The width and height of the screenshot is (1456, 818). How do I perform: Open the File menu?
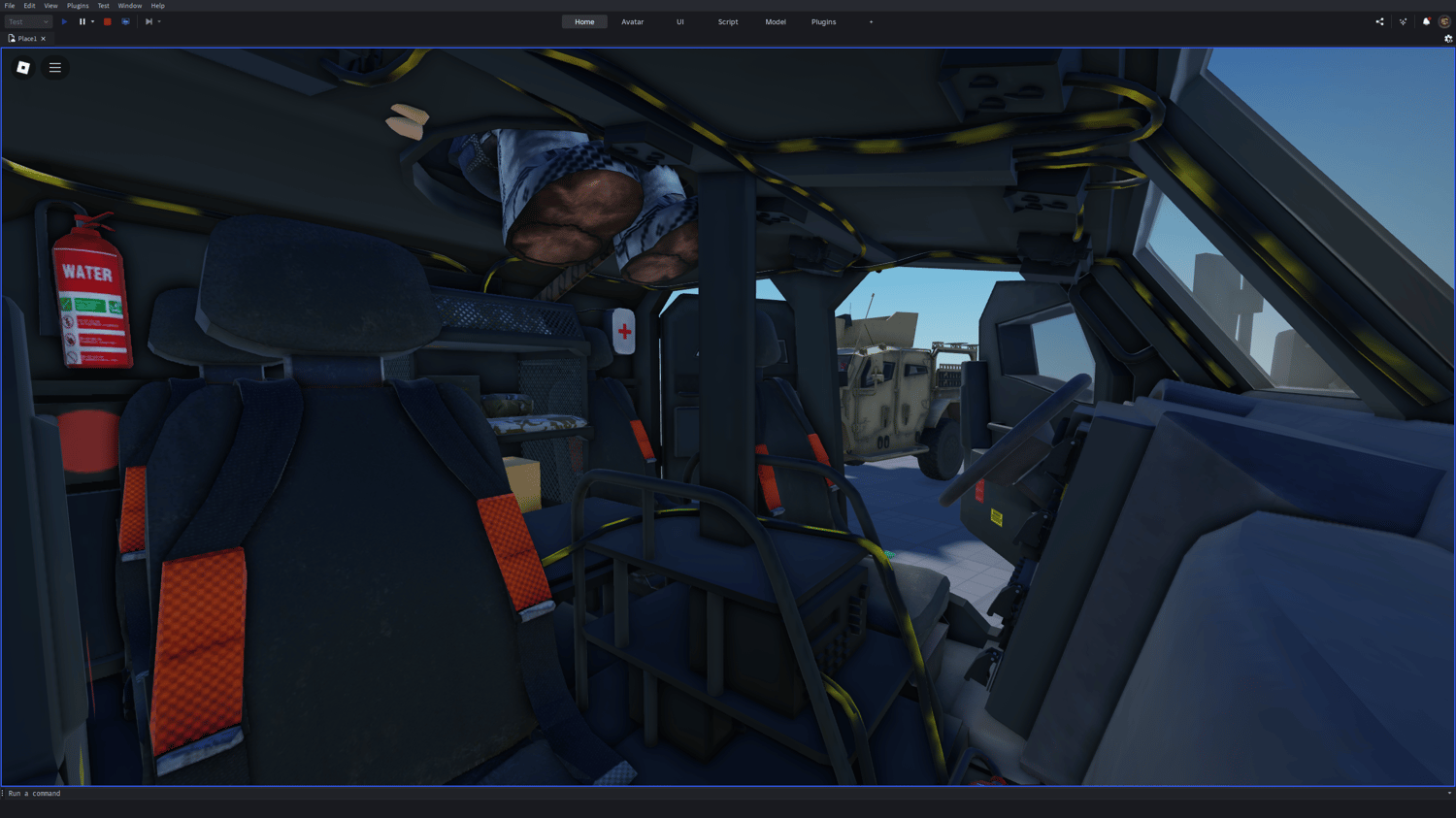10,6
